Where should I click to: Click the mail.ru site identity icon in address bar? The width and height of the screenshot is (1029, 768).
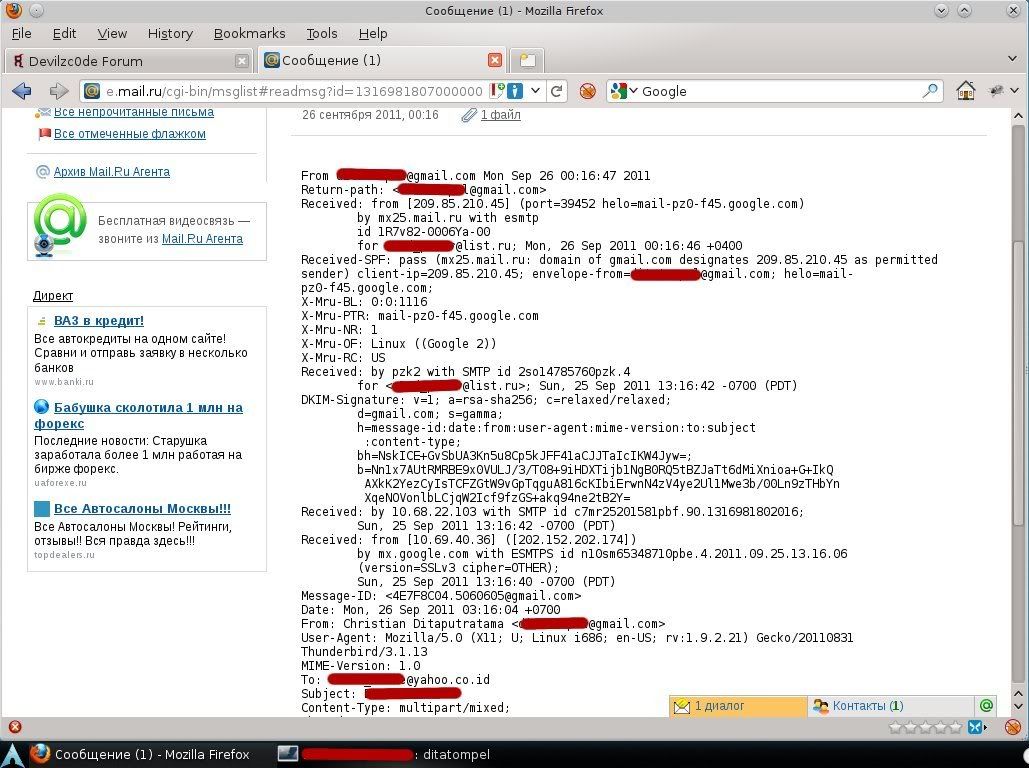tap(92, 91)
